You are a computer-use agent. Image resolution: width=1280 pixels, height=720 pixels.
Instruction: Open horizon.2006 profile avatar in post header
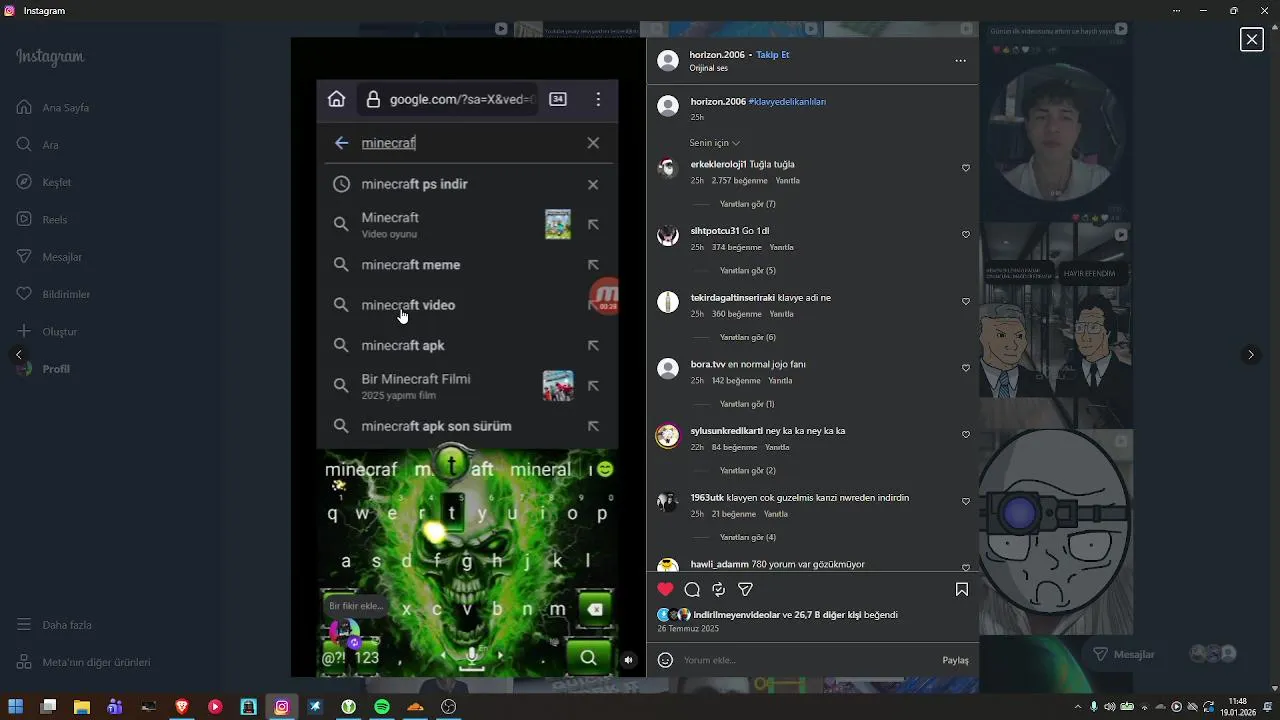668,61
